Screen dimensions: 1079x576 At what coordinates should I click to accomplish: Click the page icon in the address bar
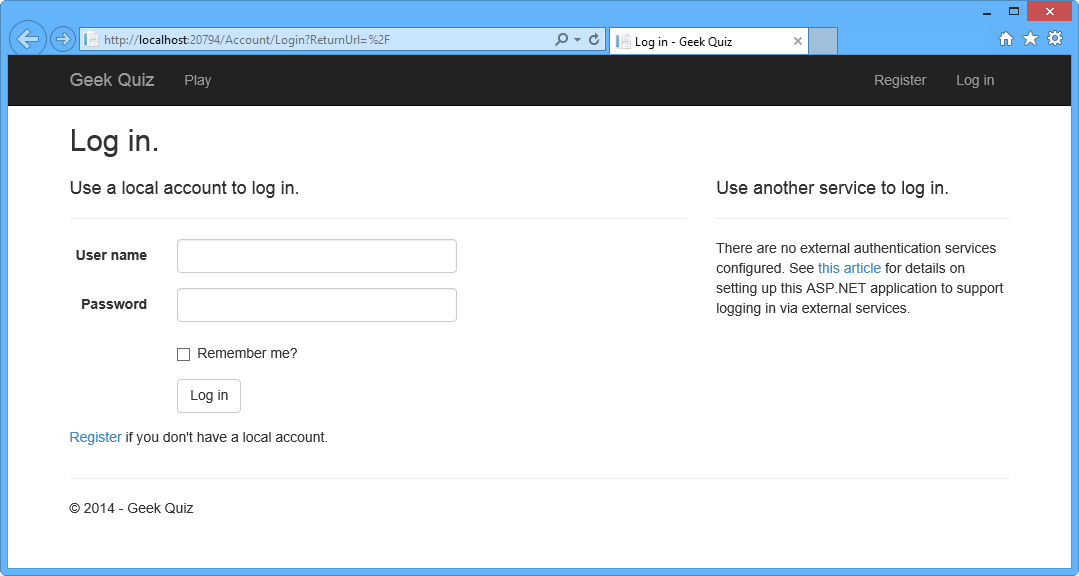tap(91, 40)
